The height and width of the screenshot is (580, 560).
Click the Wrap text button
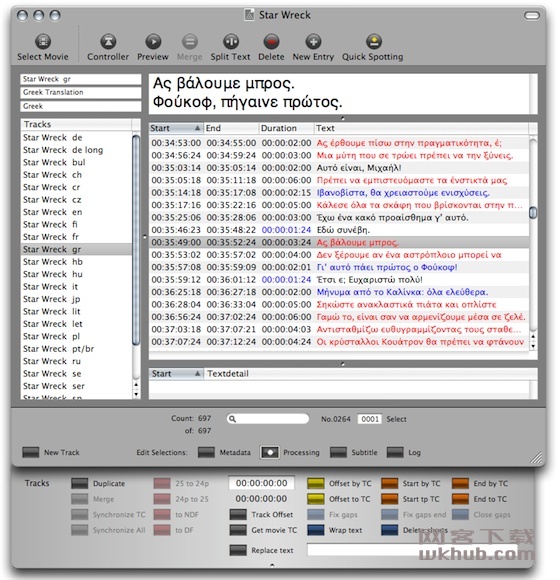(x=316, y=530)
